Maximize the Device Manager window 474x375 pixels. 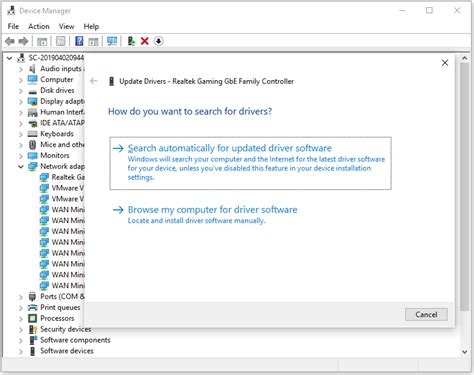point(429,10)
